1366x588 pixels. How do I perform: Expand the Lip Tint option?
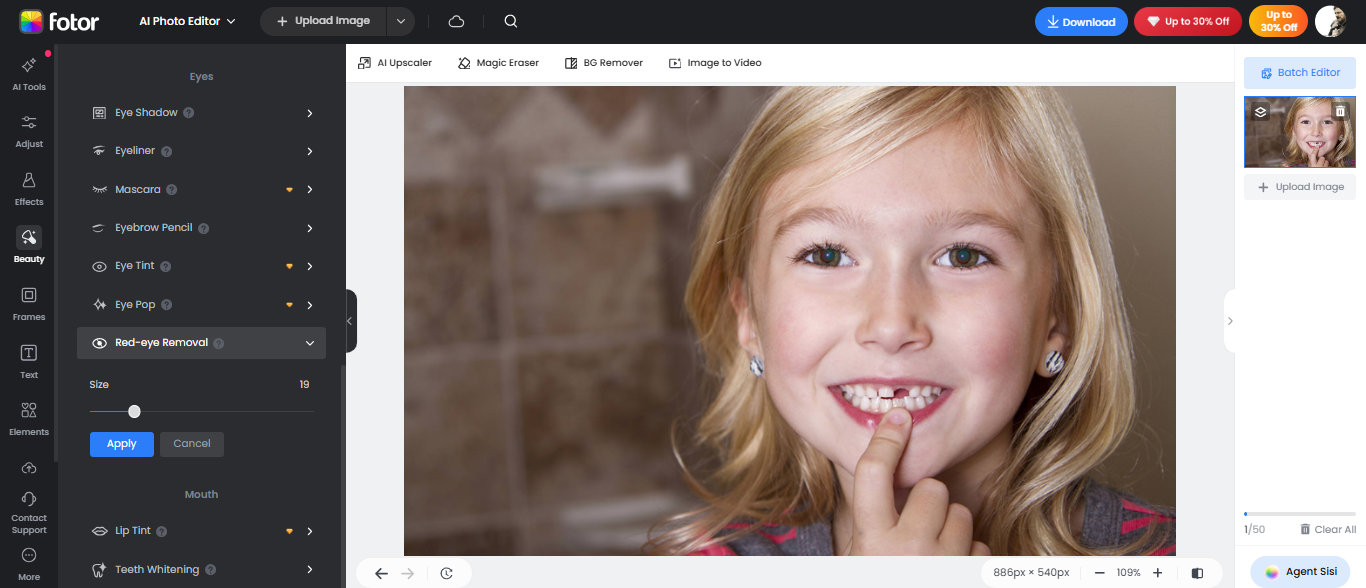[x=310, y=531]
